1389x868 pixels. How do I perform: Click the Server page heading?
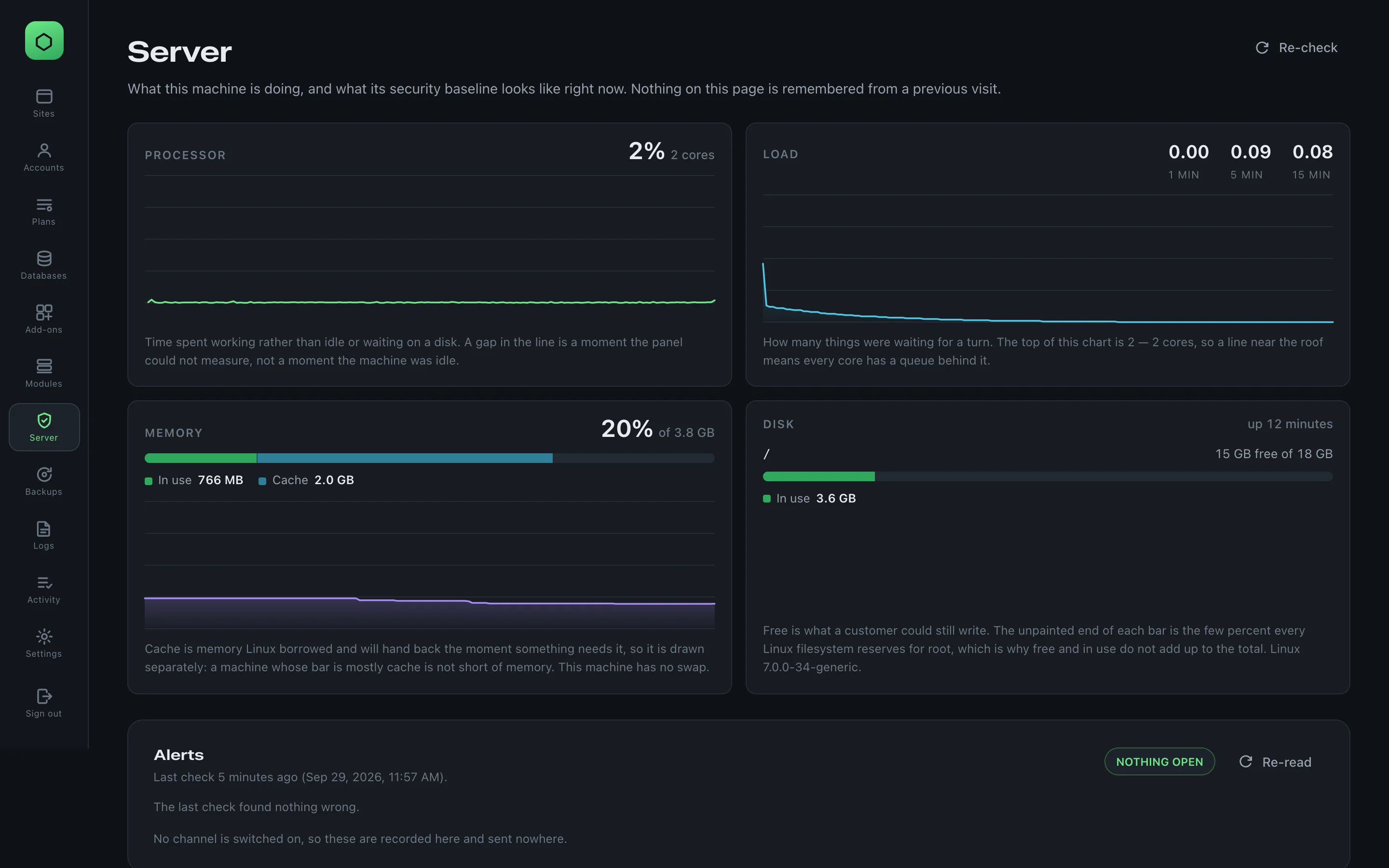pos(179,52)
